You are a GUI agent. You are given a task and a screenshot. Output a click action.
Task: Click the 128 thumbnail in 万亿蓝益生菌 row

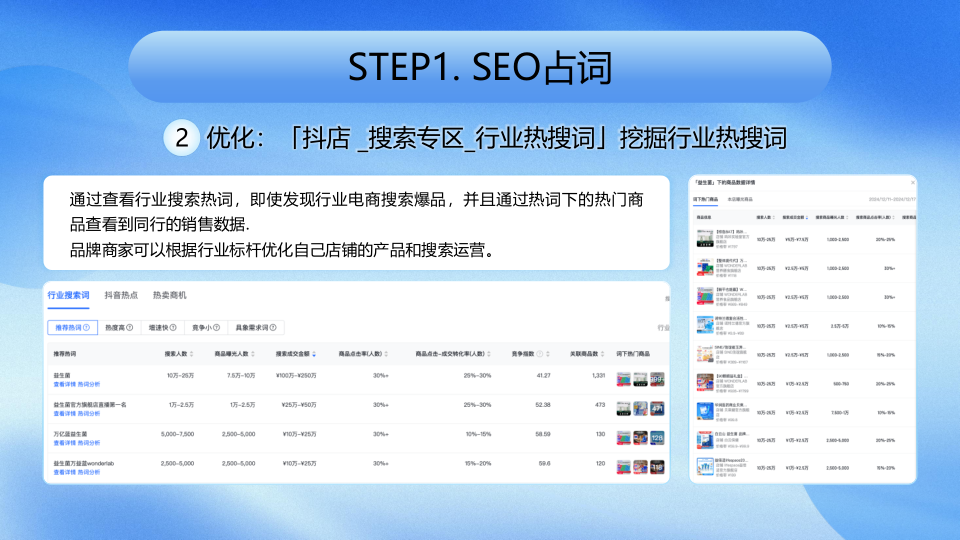tap(657, 438)
